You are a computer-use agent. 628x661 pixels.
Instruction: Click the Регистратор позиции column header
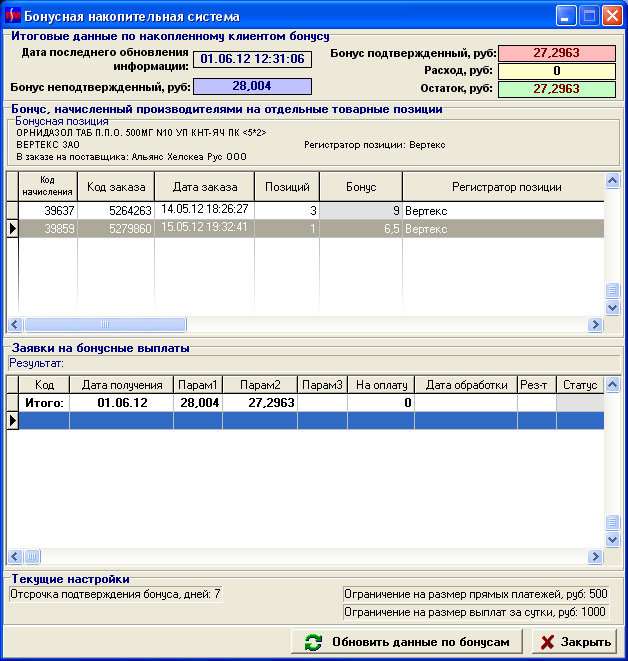tap(504, 186)
